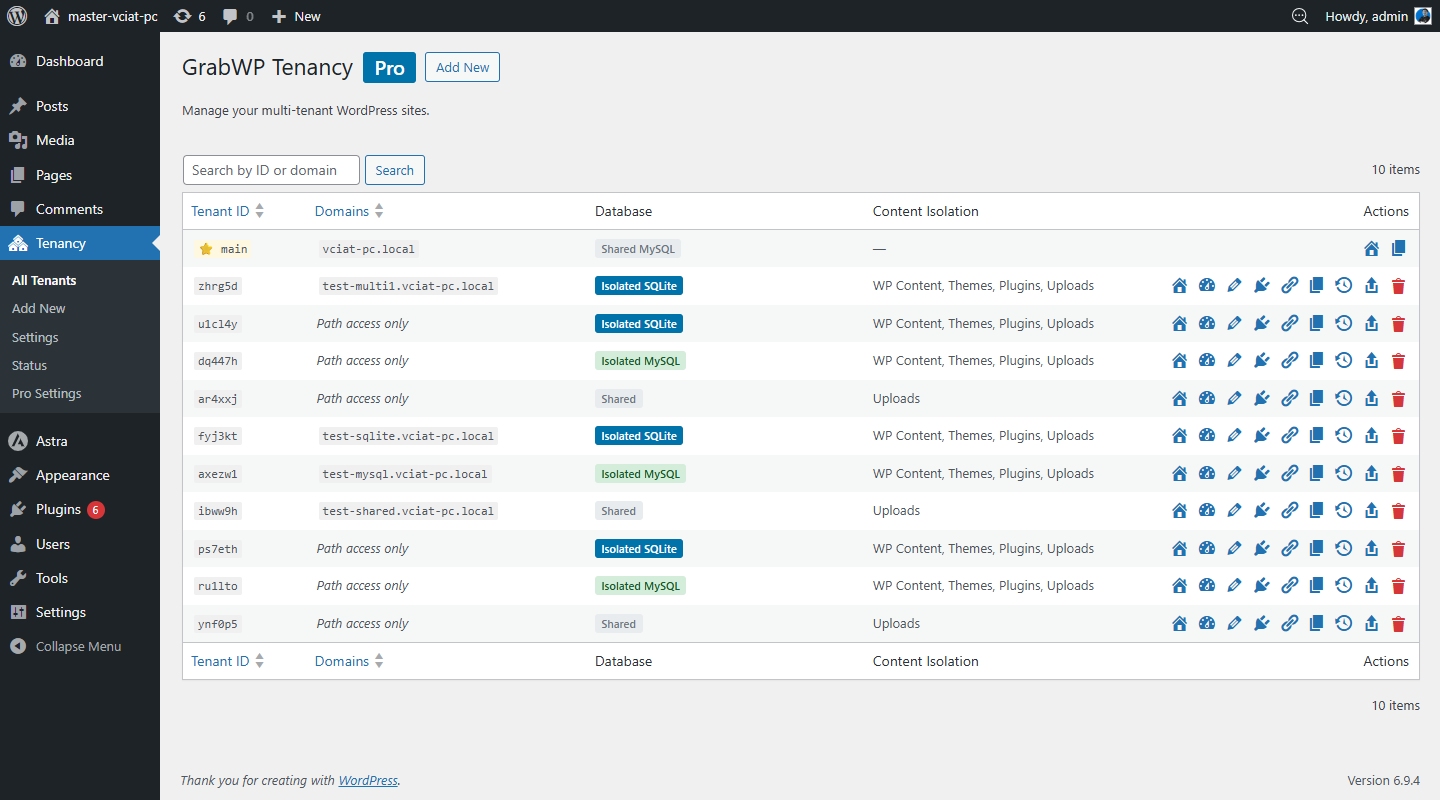The height and width of the screenshot is (800, 1440).
Task: Click the star icon beside the main tenant
Action: point(206,248)
